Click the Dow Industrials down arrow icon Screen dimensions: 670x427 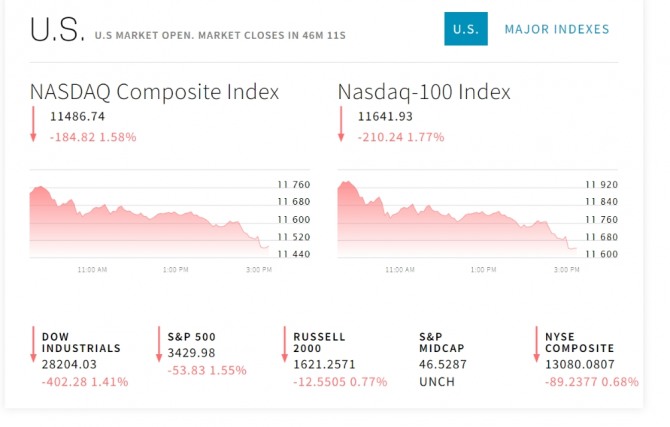coord(33,344)
